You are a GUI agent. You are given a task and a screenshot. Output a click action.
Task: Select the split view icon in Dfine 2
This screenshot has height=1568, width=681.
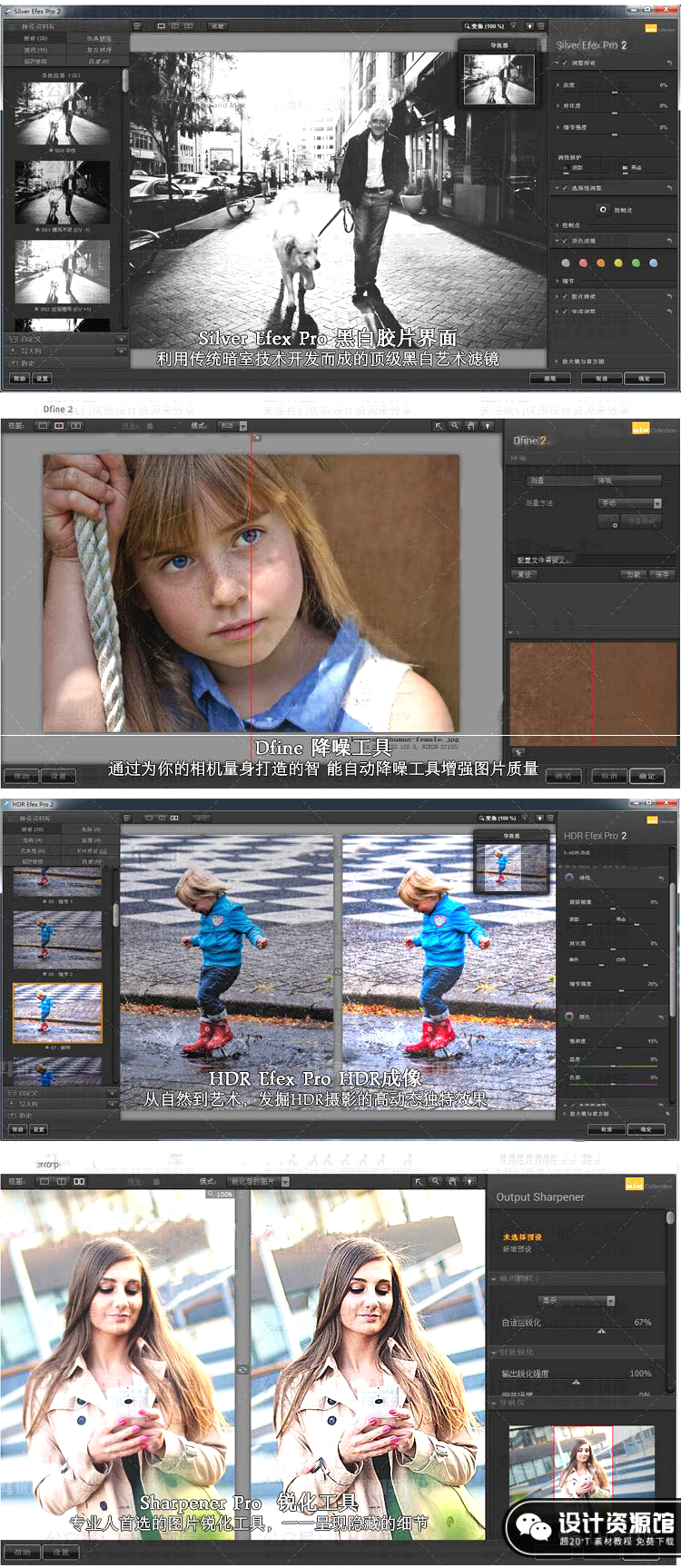point(59,425)
